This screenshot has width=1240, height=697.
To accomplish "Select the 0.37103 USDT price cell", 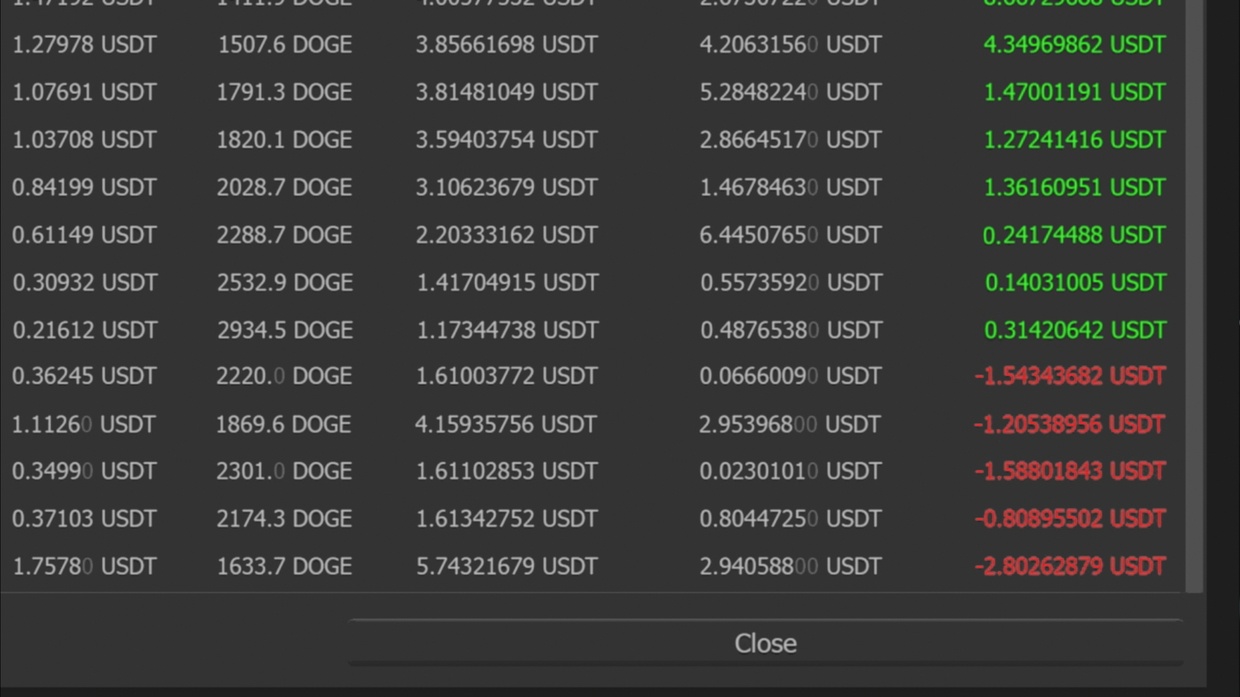I will pos(84,519).
